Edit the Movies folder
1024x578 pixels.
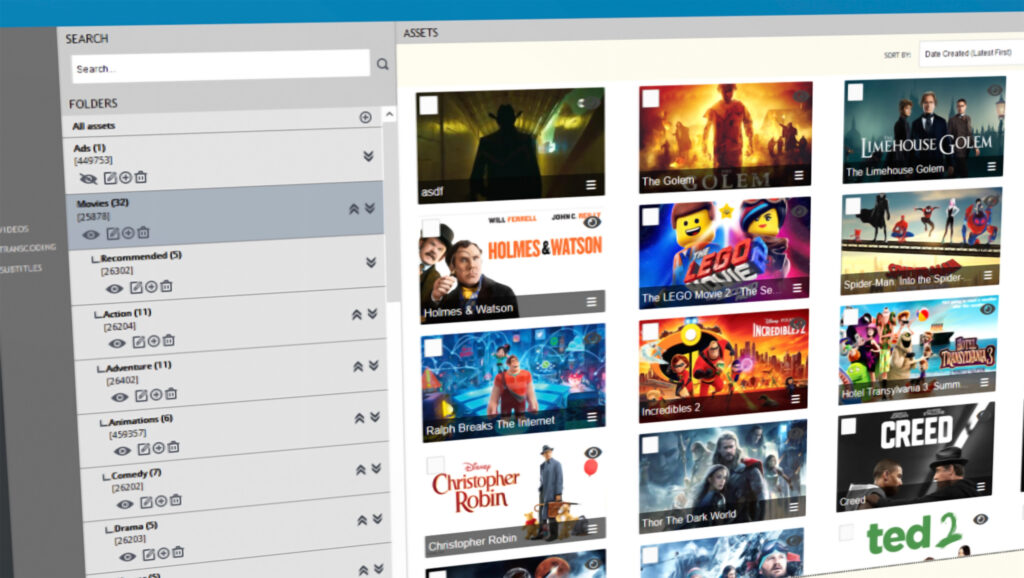coord(112,233)
